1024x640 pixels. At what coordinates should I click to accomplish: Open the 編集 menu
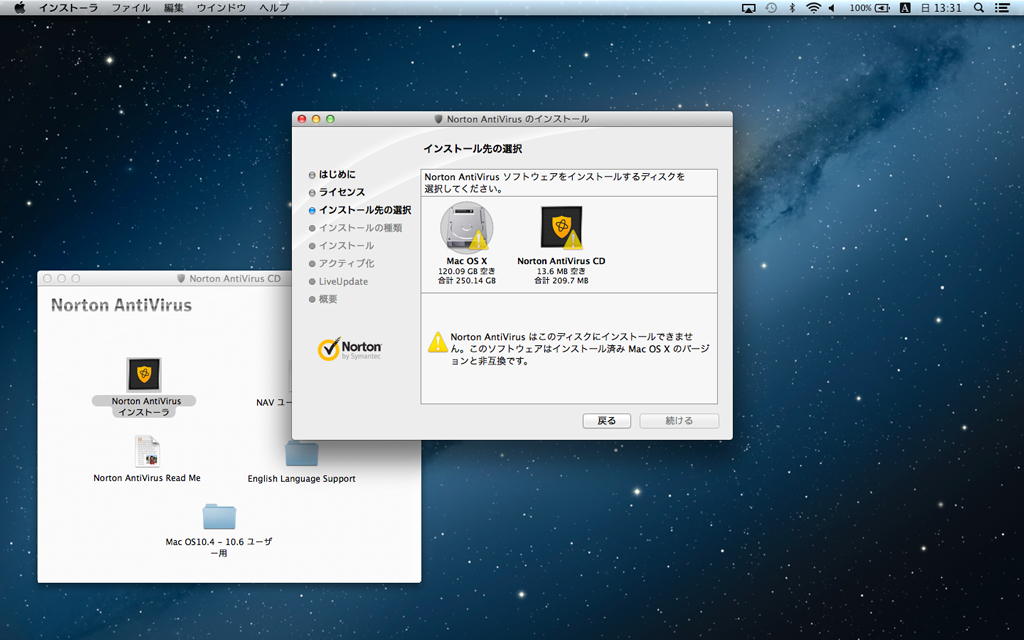coord(173,8)
